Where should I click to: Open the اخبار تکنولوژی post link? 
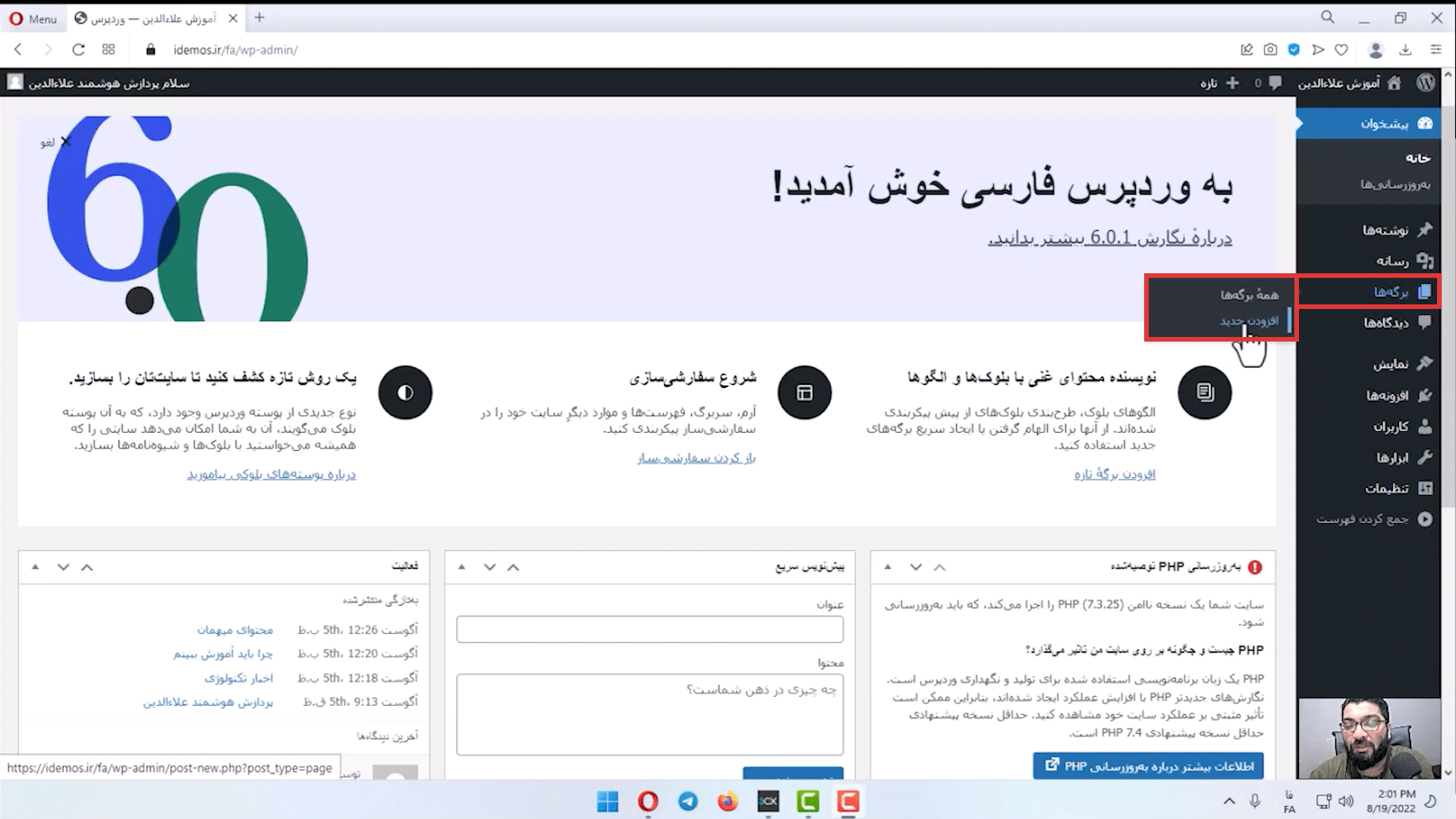(x=238, y=678)
